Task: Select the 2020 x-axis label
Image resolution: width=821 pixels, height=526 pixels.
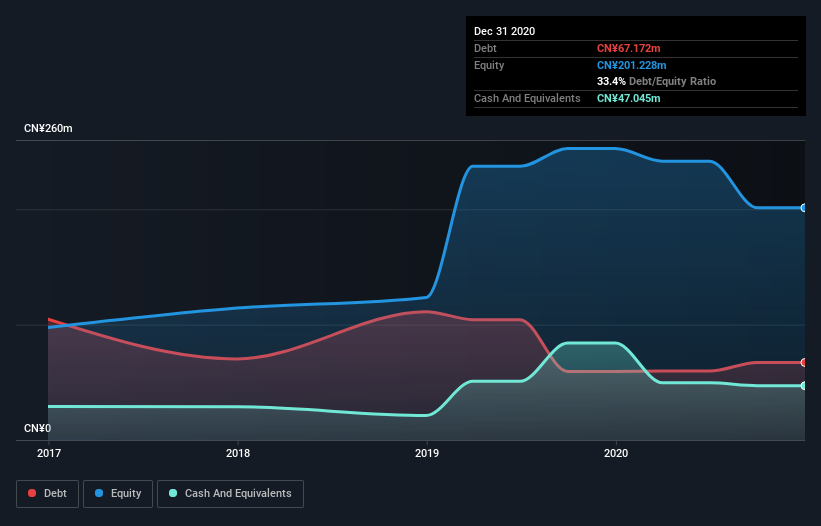Action: 616,453
